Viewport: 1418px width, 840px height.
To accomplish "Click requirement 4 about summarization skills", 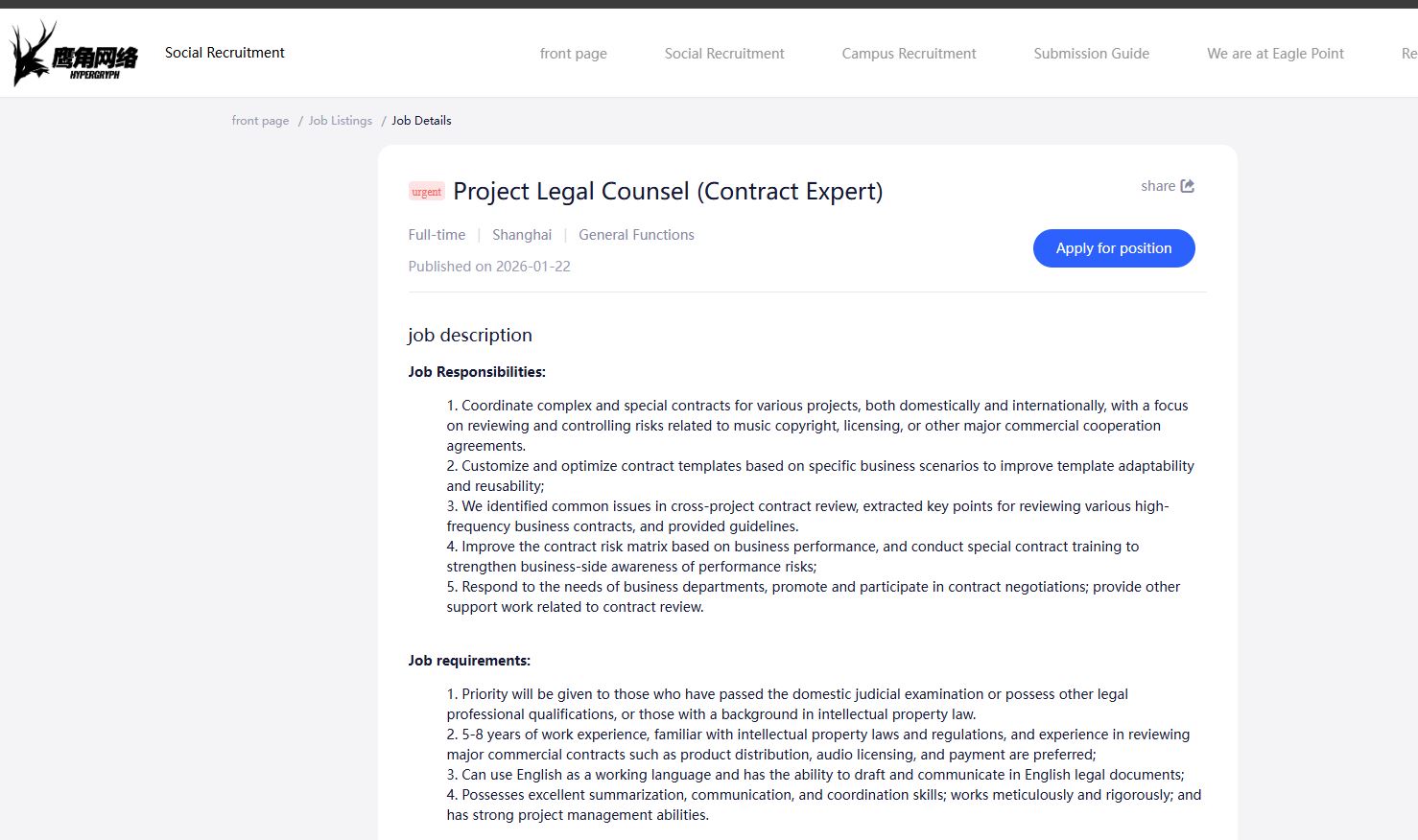I will [x=824, y=805].
